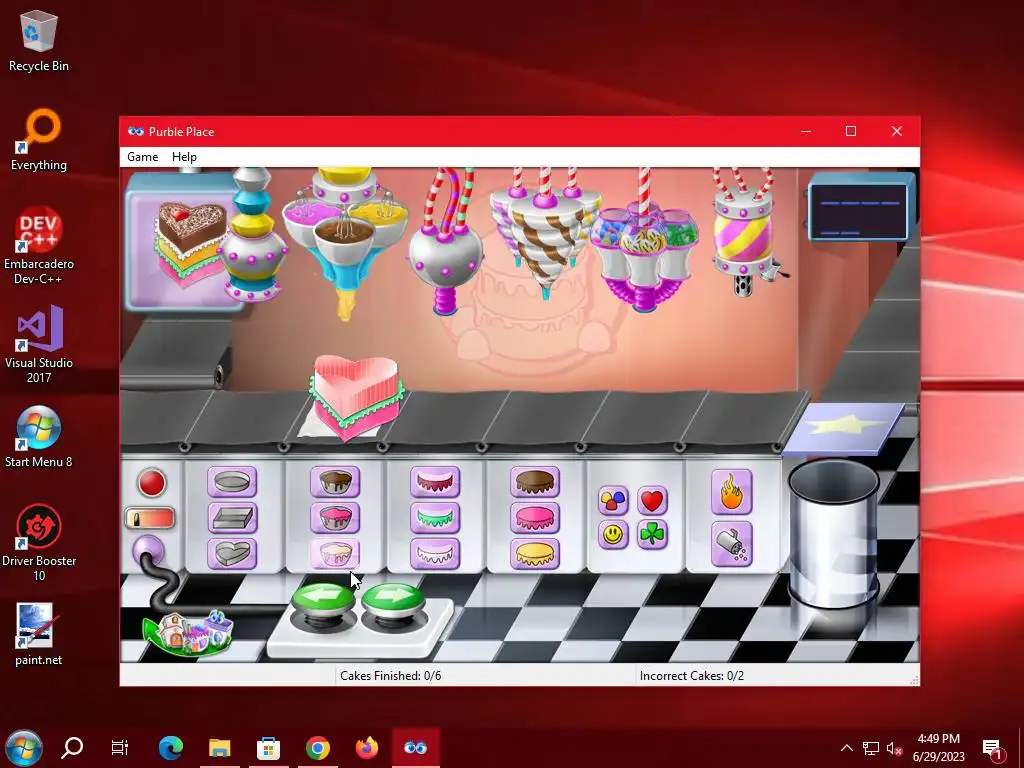Click the muted volume tray icon
The height and width of the screenshot is (768, 1024).
[894, 748]
